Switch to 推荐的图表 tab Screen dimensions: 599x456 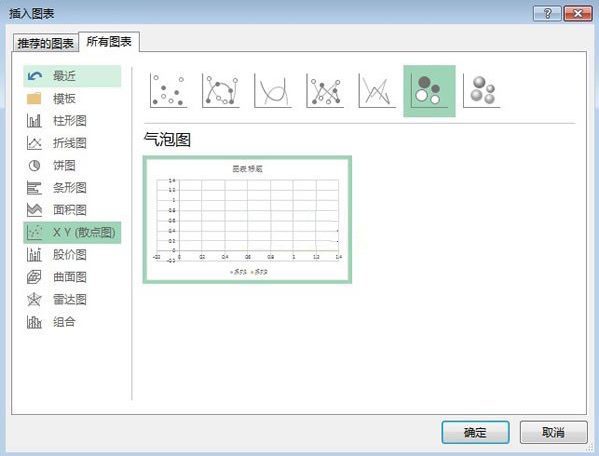coord(45,43)
